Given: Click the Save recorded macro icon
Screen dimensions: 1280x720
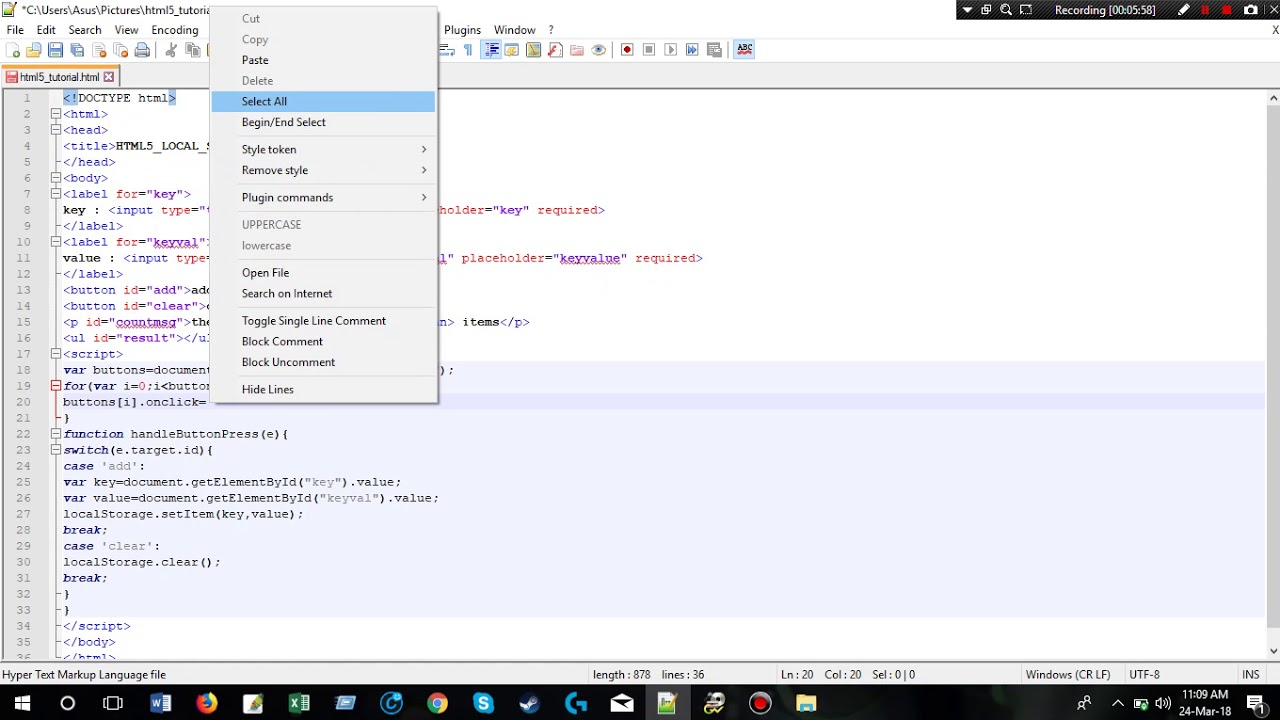Looking at the screenshot, I should 714,50.
